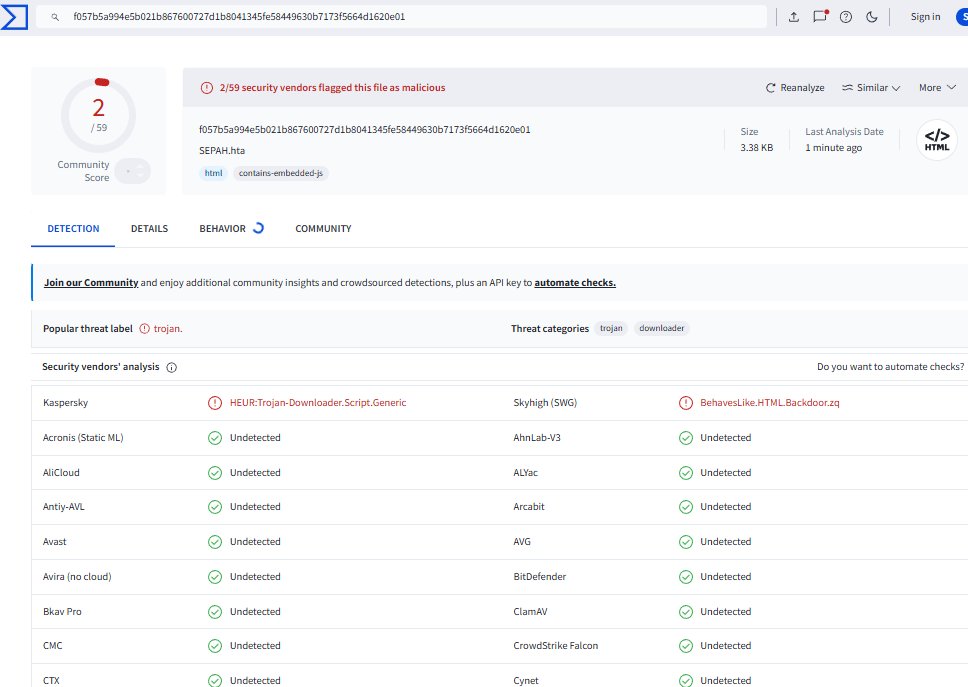Switch to the BEHAVIOR tab
The width and height of the screenshot is (968, 687).
[x=231, y=228]
